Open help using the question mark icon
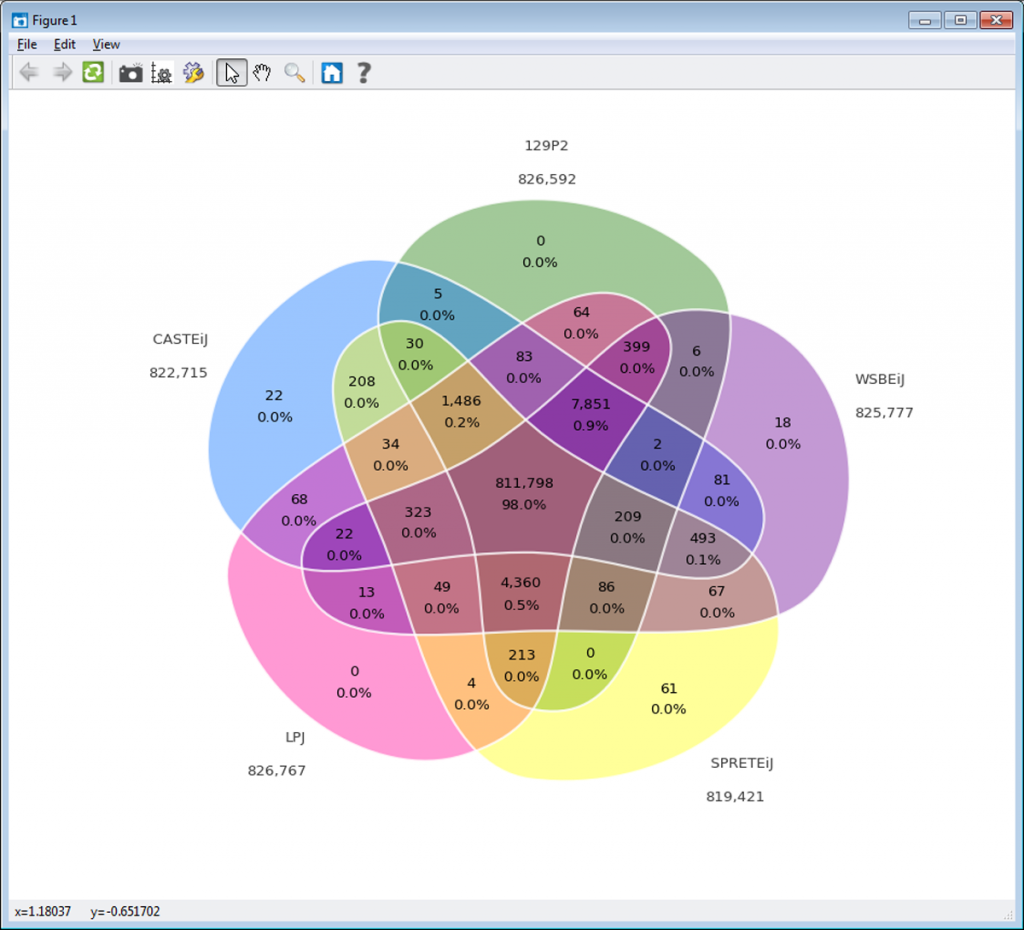 (363, 72)
